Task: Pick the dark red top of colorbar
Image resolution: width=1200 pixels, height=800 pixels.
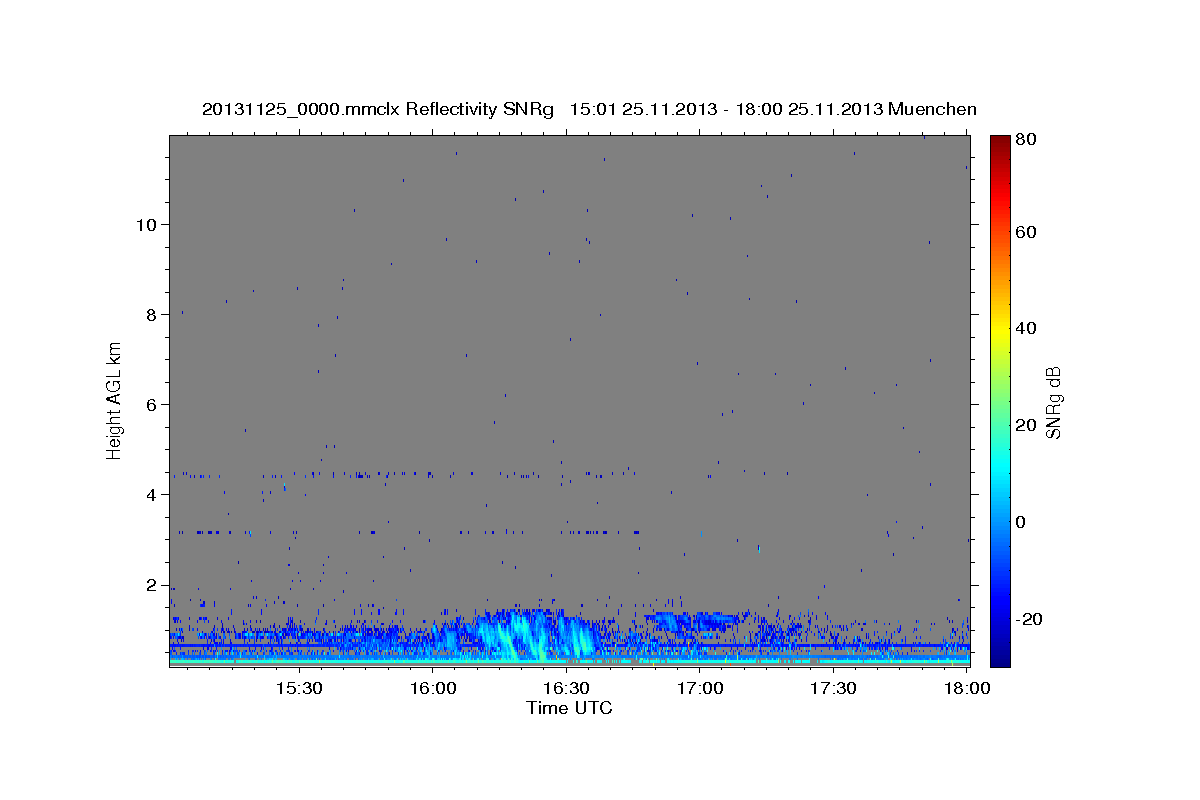Action: click(x=999, y=142)
